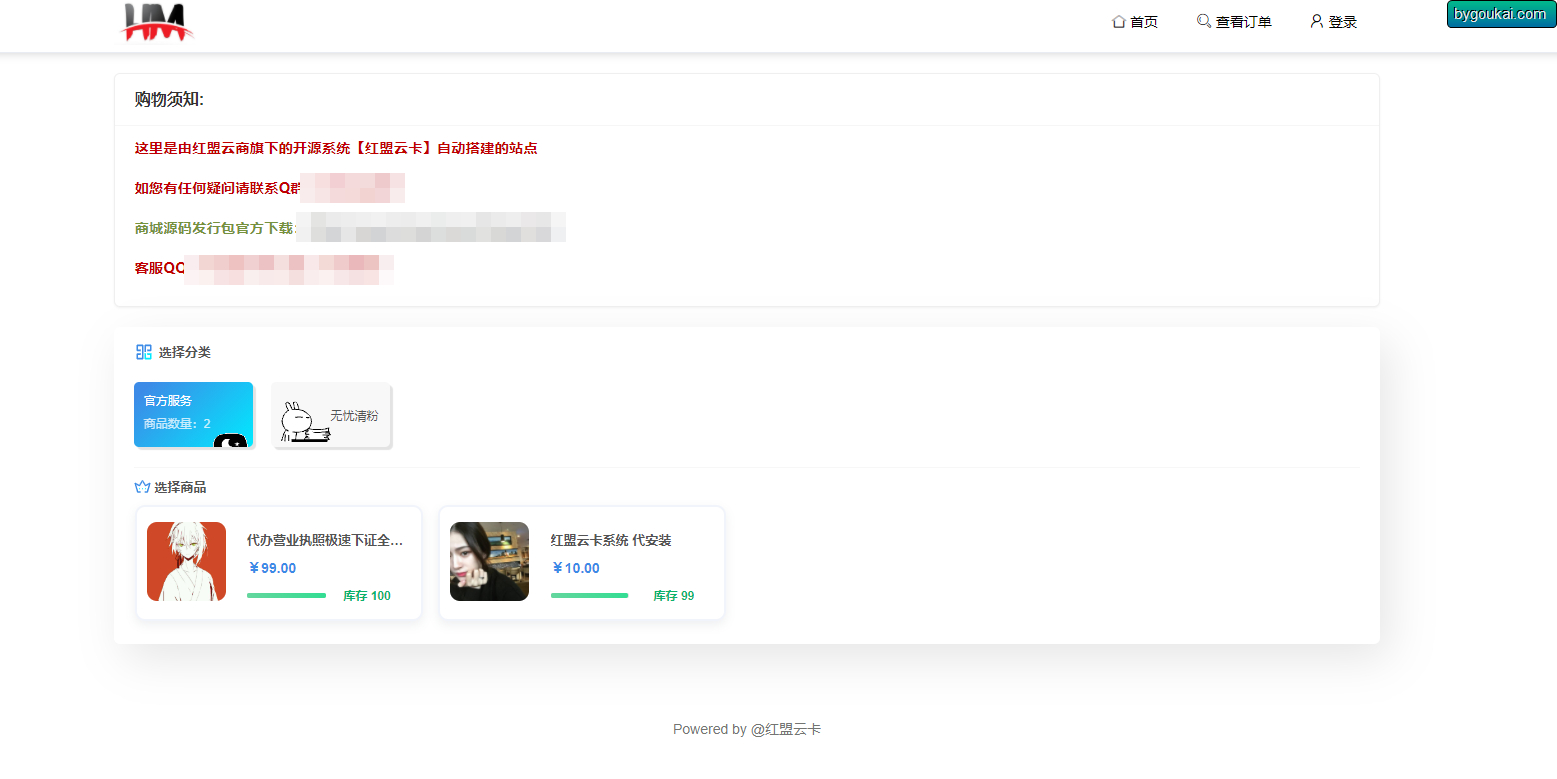Click the crown icon next to 选择商品

[x=142, y=487]
